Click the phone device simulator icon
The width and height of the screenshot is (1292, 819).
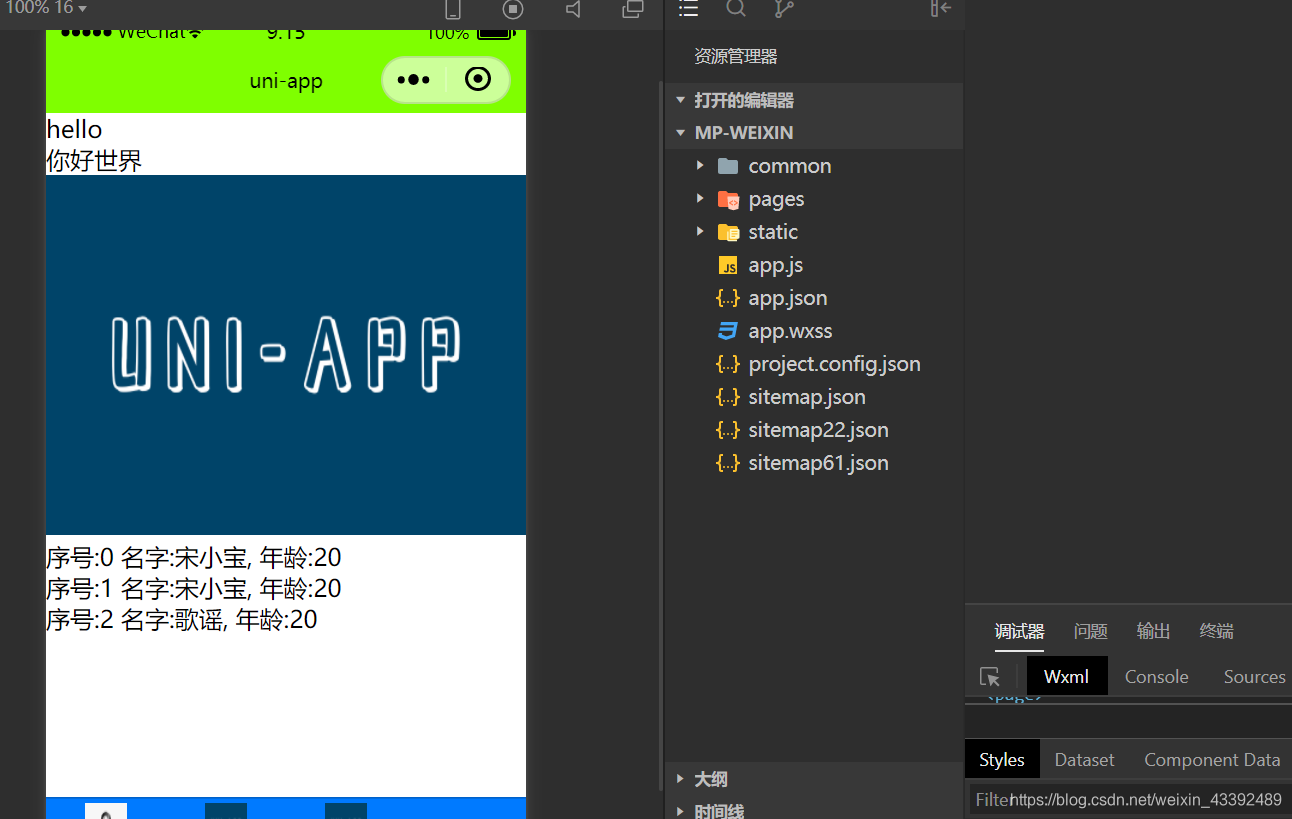point(452,9)
